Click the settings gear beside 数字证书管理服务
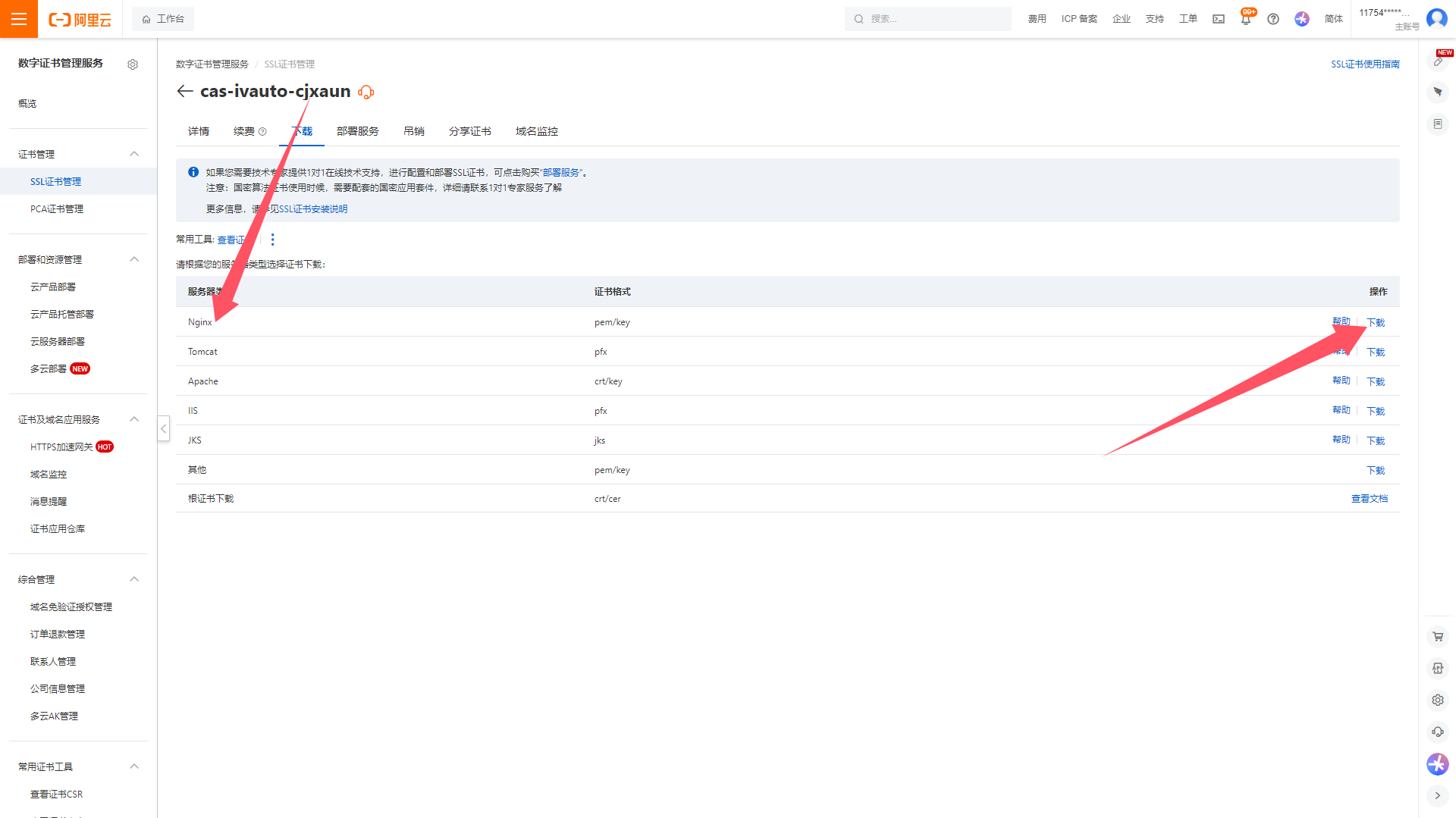 pyautogui.click(x=133, y=64)
